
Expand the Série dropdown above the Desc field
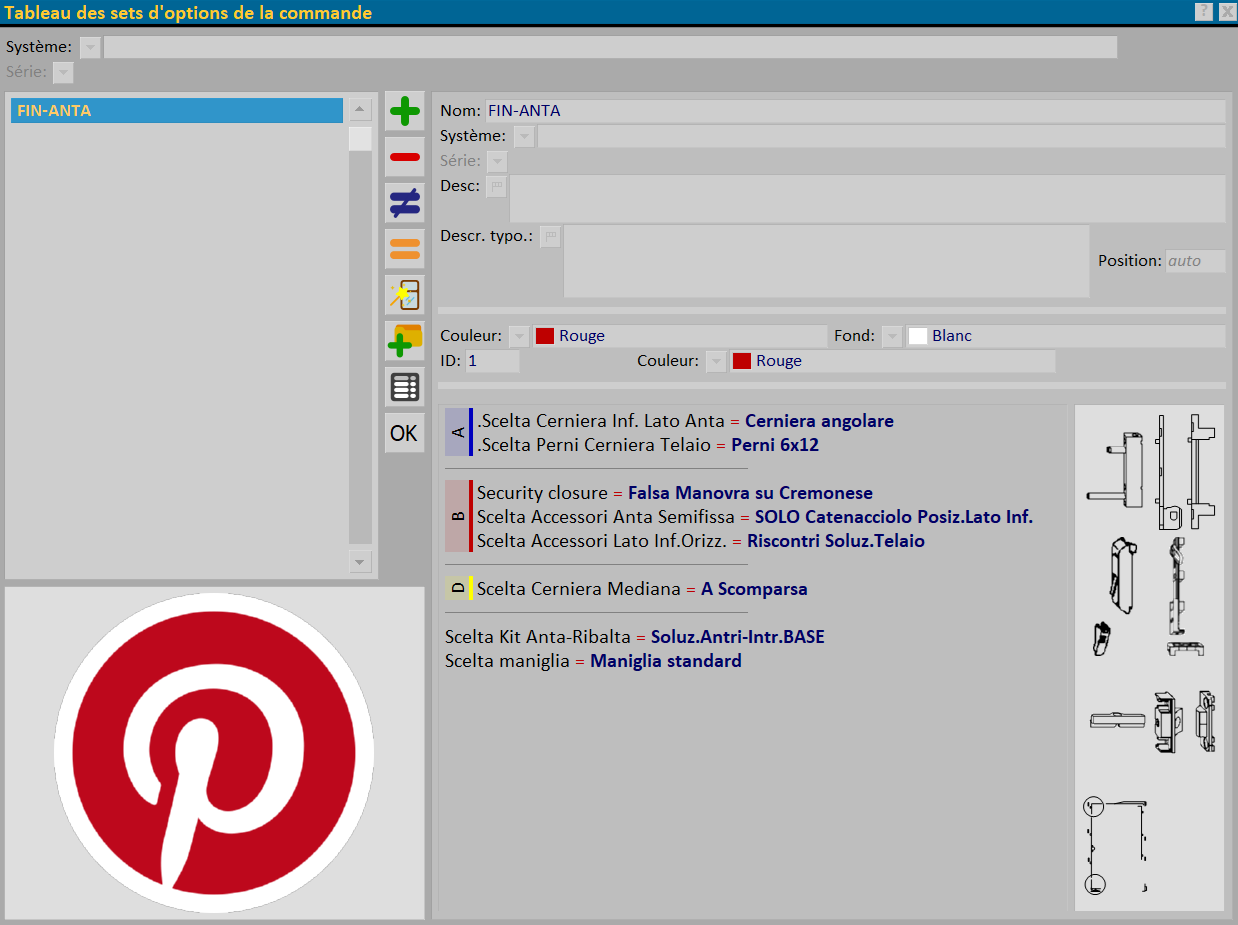coord(497,161)
